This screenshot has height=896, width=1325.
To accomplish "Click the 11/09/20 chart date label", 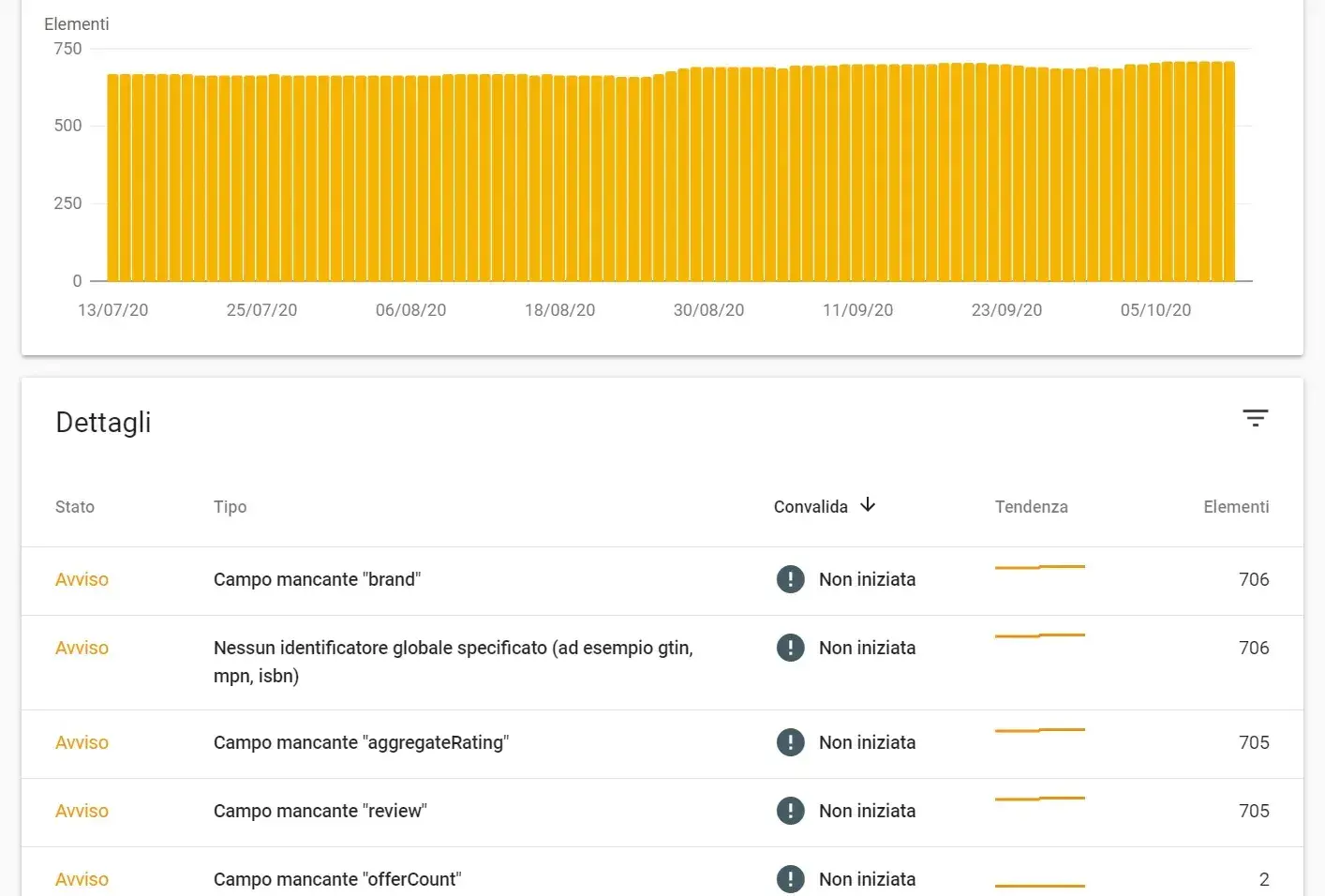I will point(857,310).
